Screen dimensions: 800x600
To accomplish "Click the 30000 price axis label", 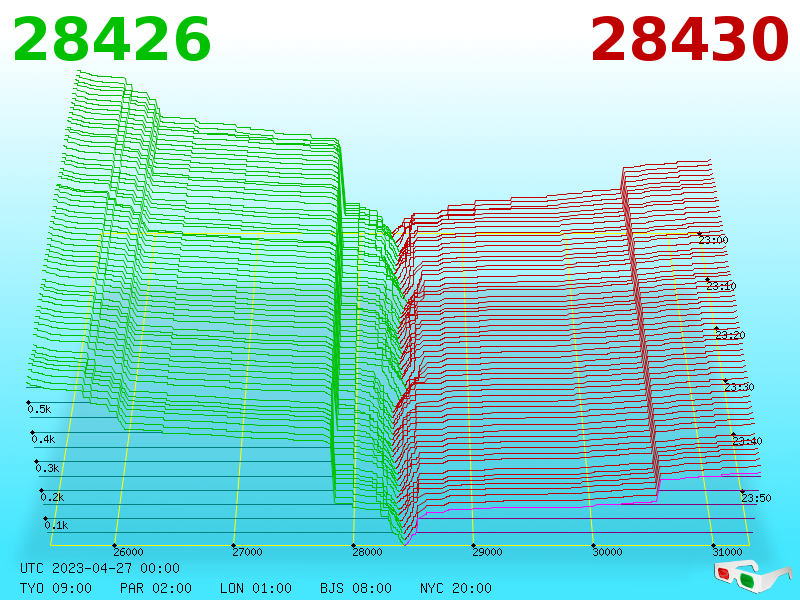I will (607, 552).
